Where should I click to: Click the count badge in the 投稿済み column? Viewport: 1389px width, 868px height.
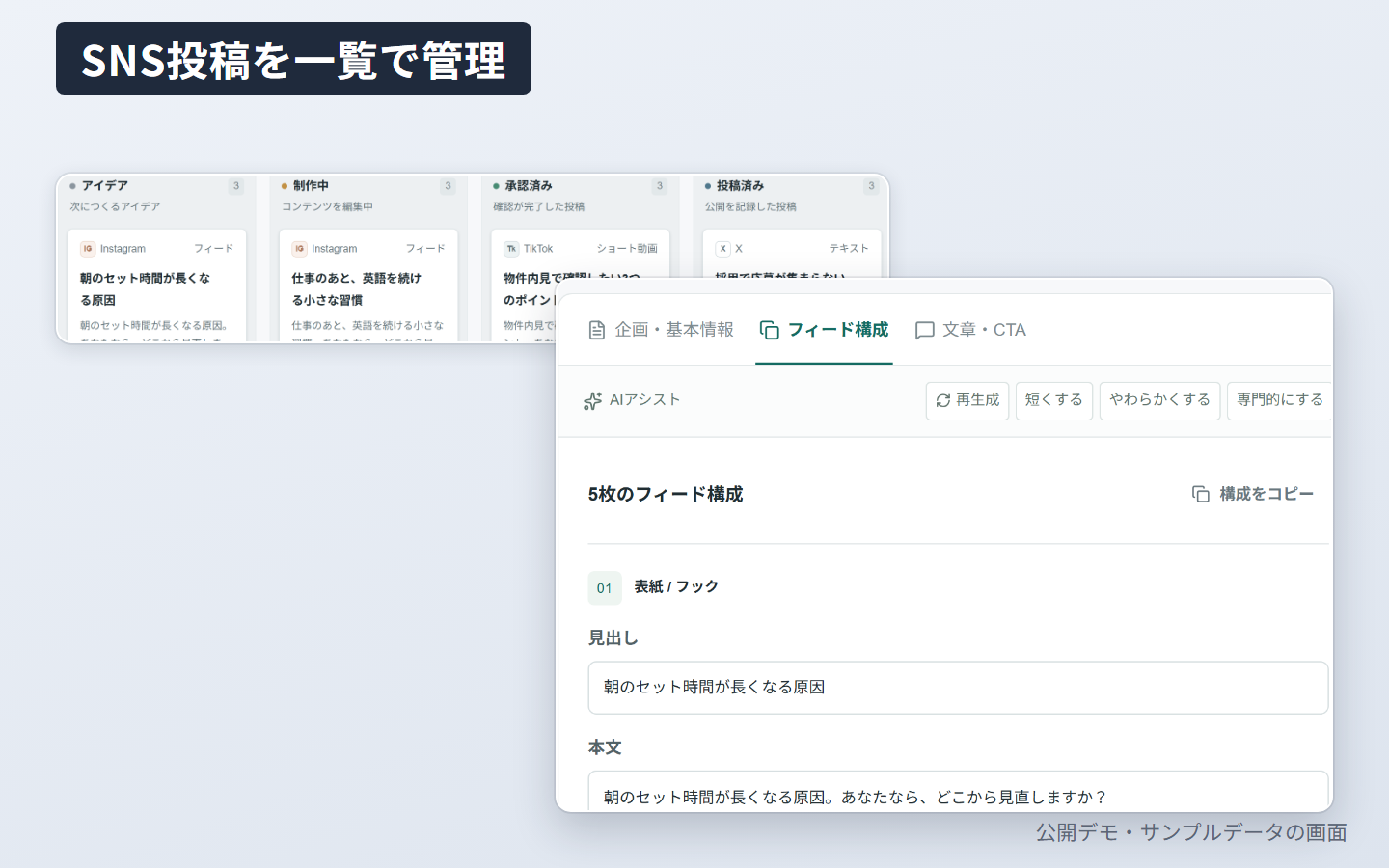pyautogui.click(x=871, y=186)
